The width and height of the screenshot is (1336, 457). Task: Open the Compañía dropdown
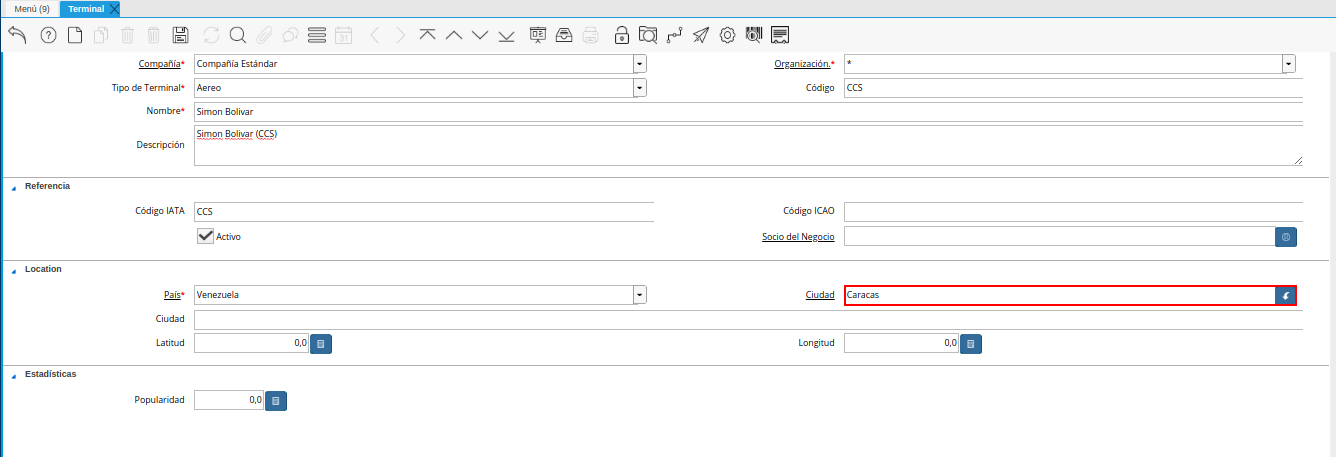click(x=639, y=64)
